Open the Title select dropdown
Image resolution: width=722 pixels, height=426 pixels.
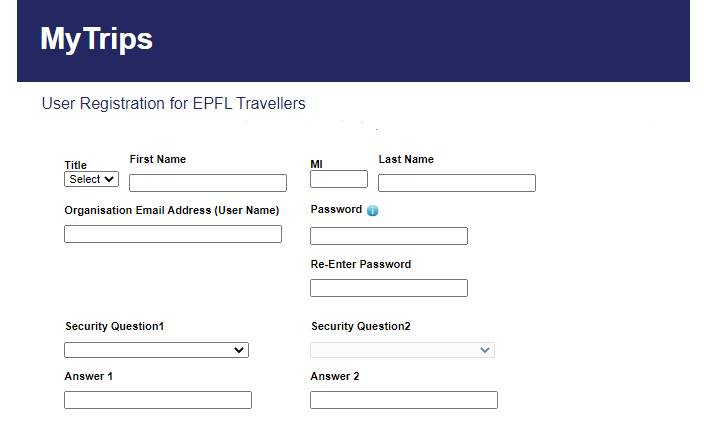click(x=91, y=179)
